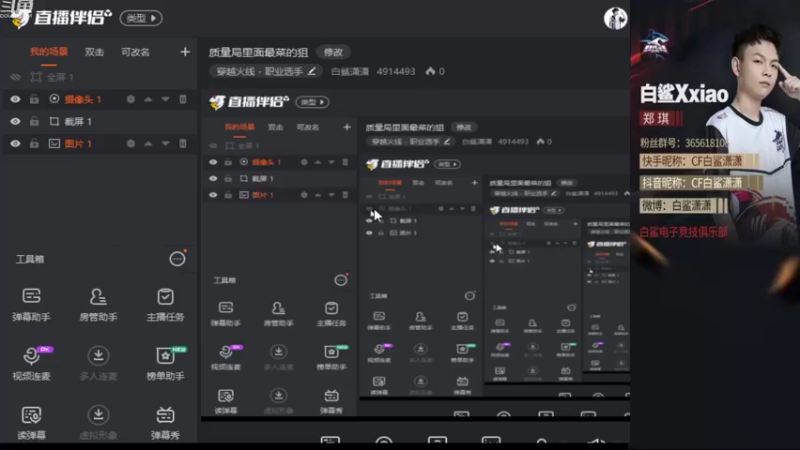Open the 弹幕秀 tool
800x450 pixels.
pyautogui.click(x=165, y=423)
